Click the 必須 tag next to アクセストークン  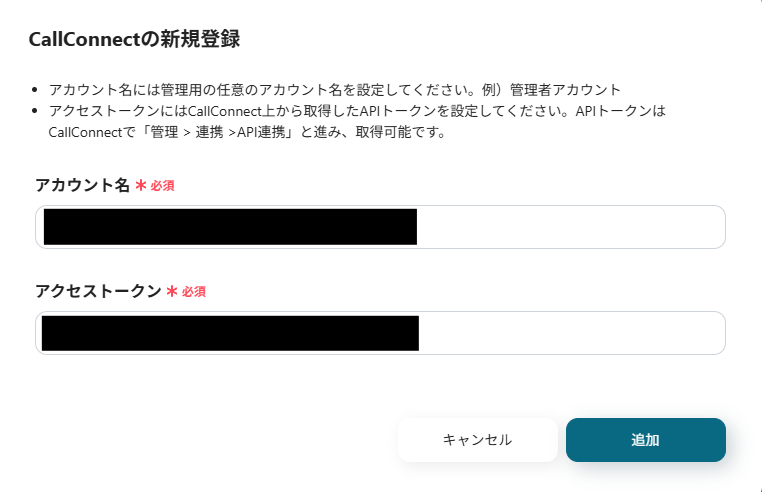pos(194,292)
